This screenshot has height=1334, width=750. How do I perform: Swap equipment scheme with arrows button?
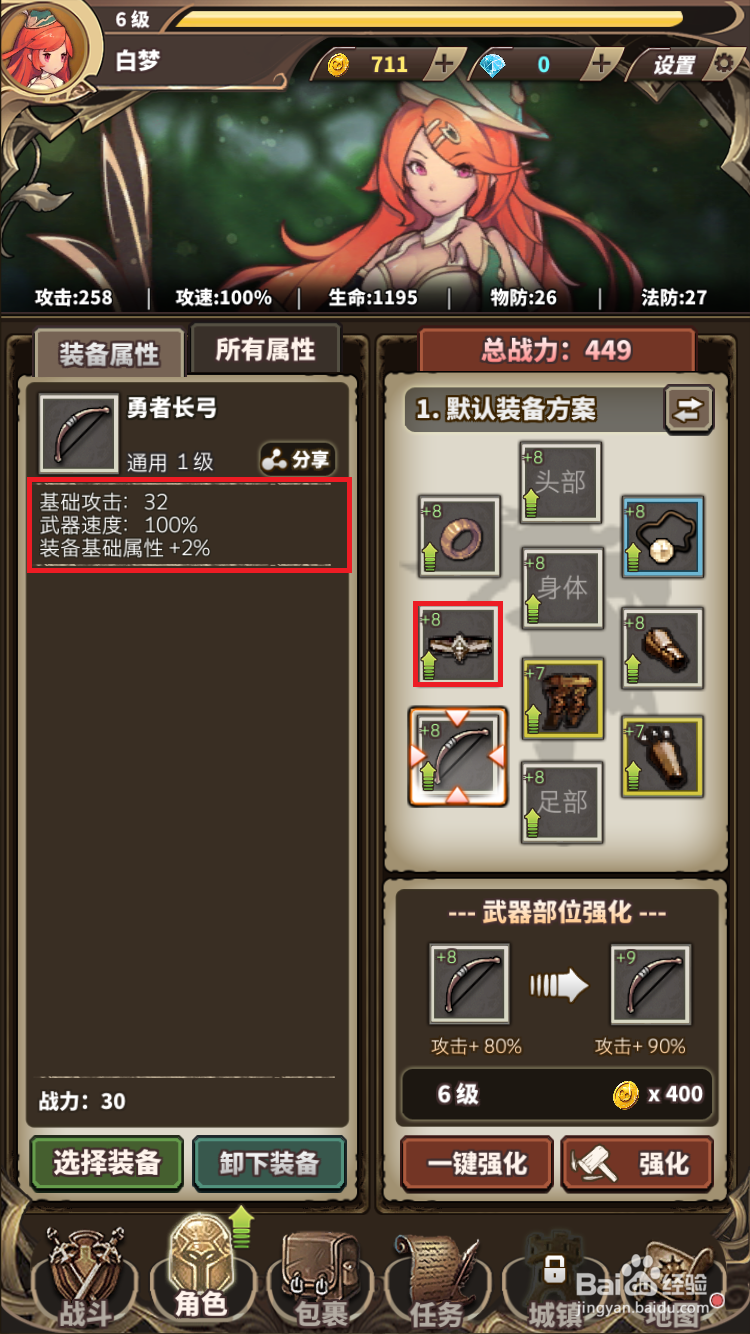(x=689, y=410)
